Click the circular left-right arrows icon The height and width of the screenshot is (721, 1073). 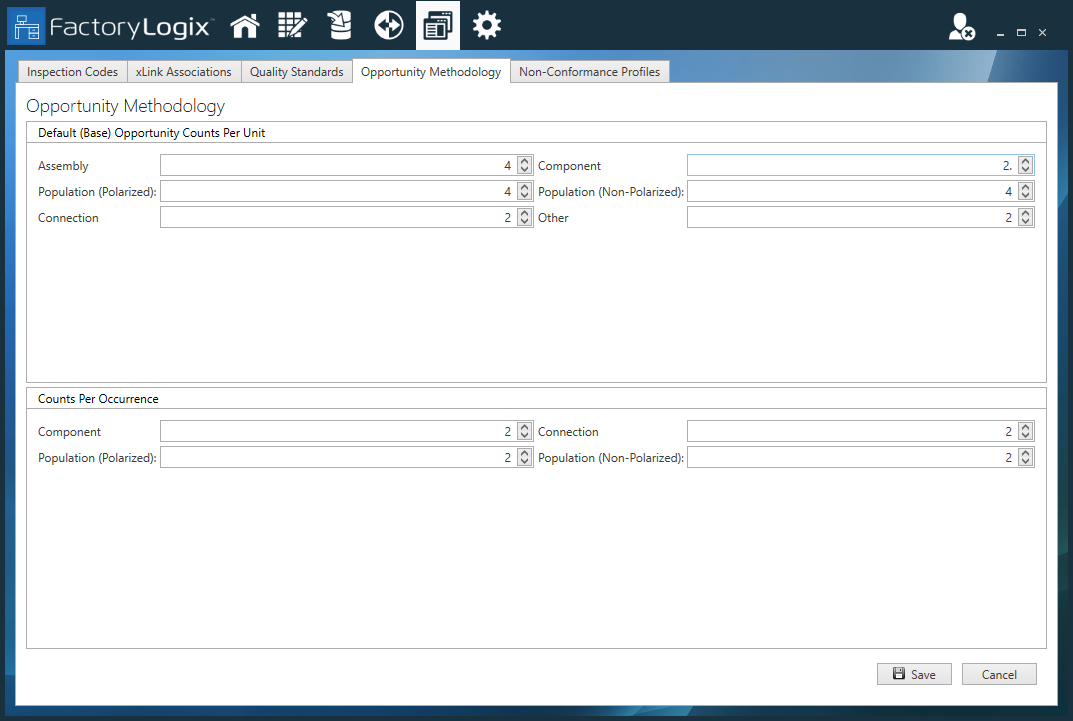(389, 26)
